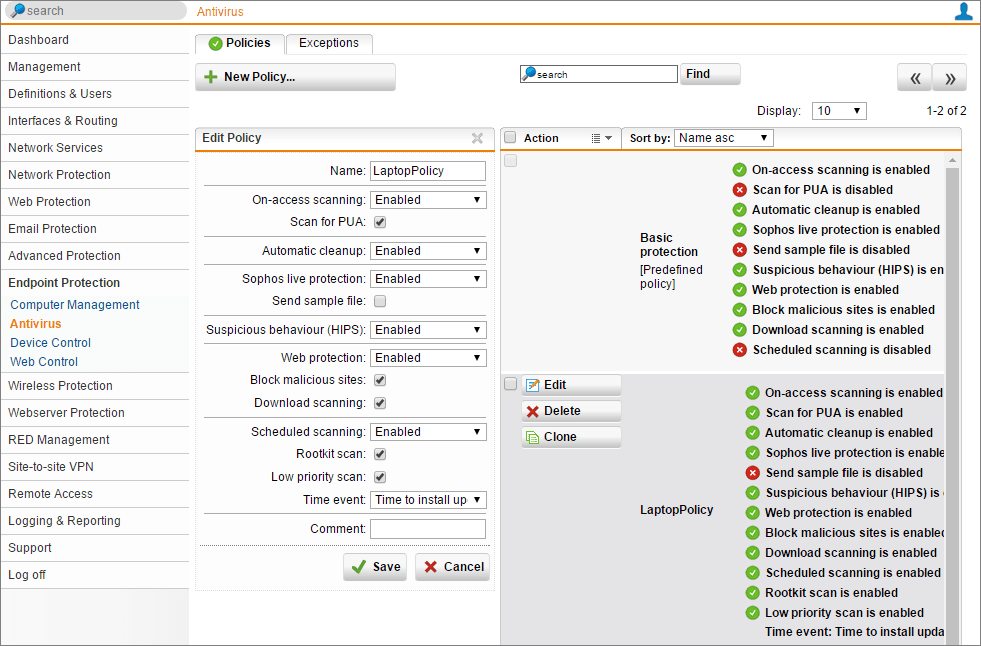Open Email Protection menu
Image resolution: width=981 pixels, height=646 pixels.
pyautogui.click(x=95, y=228)
